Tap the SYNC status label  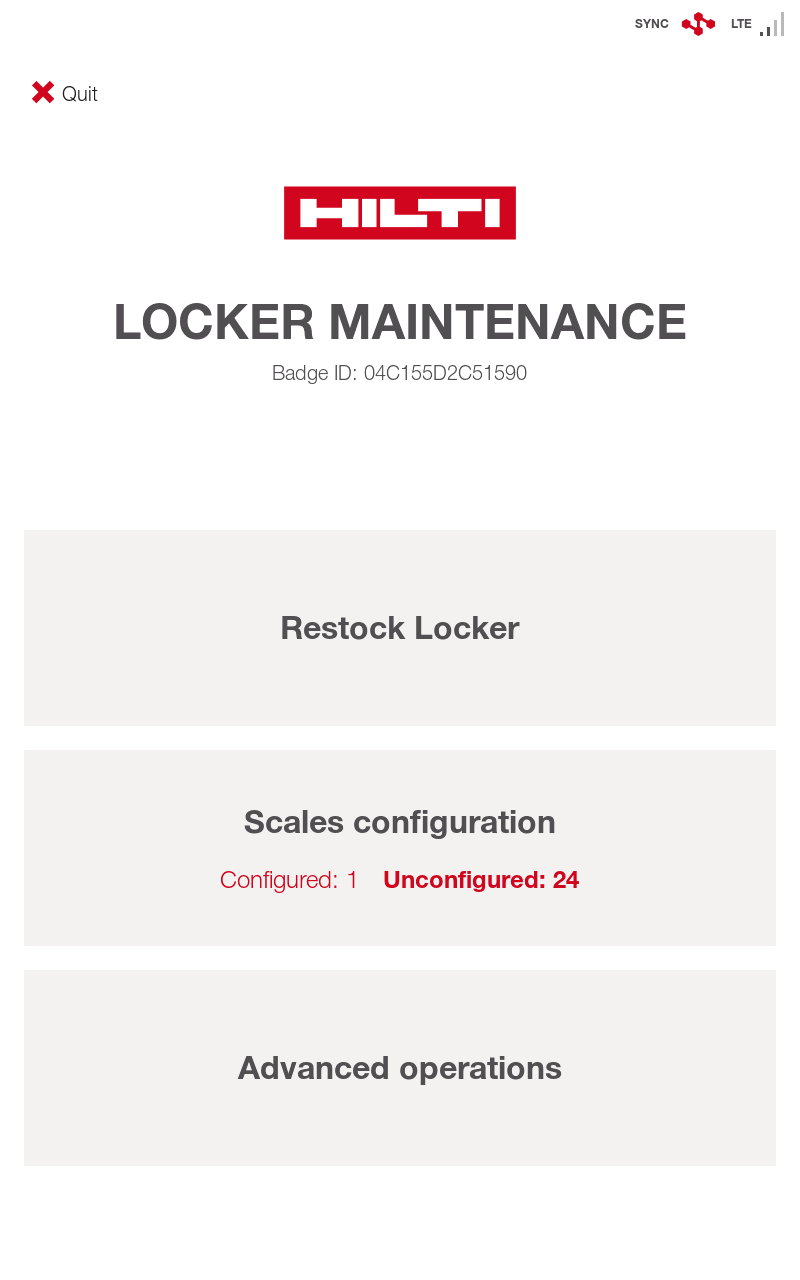(x=652, y=24)
